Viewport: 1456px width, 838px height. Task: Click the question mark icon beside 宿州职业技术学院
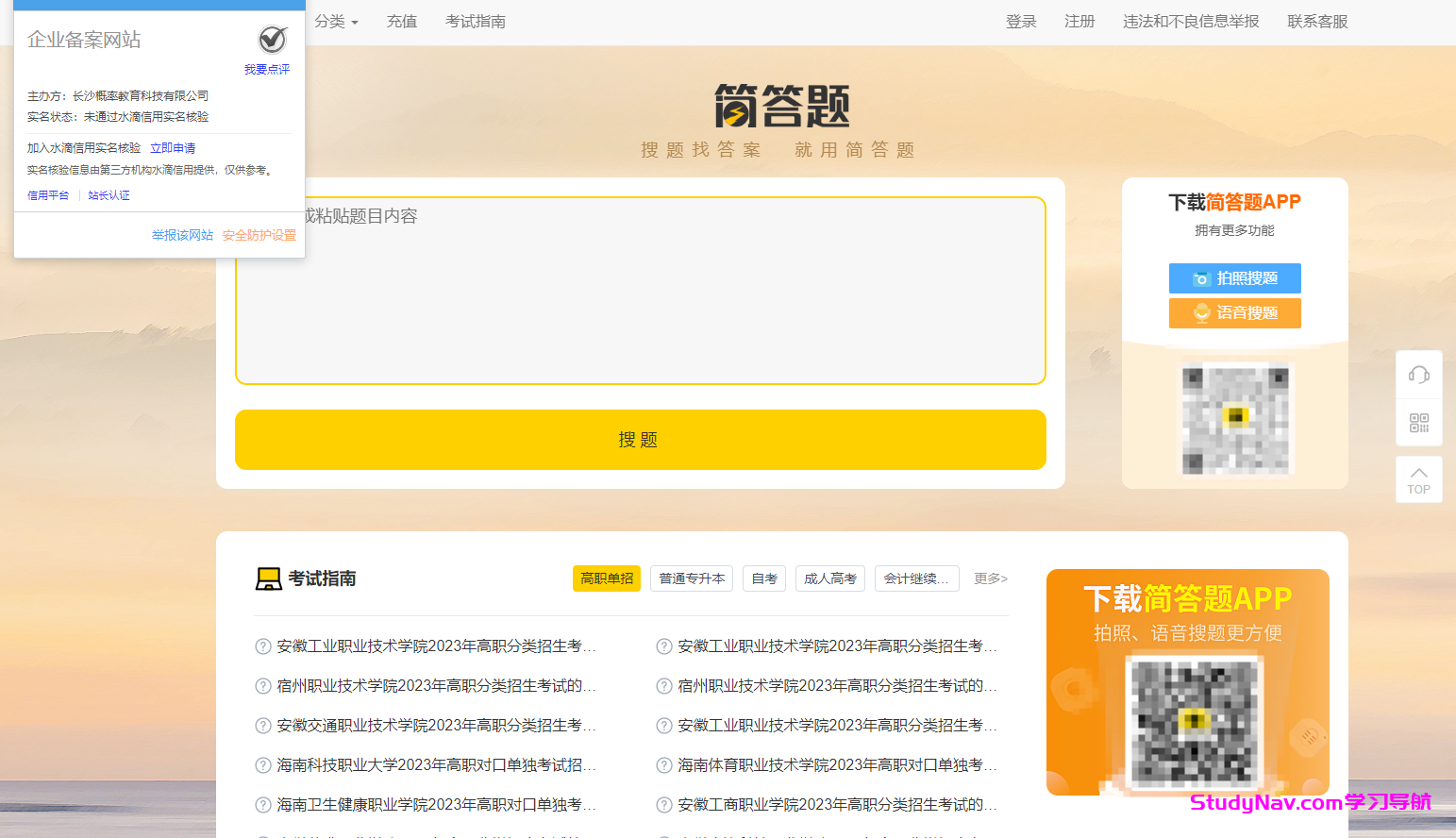click(x=262, y=685)
